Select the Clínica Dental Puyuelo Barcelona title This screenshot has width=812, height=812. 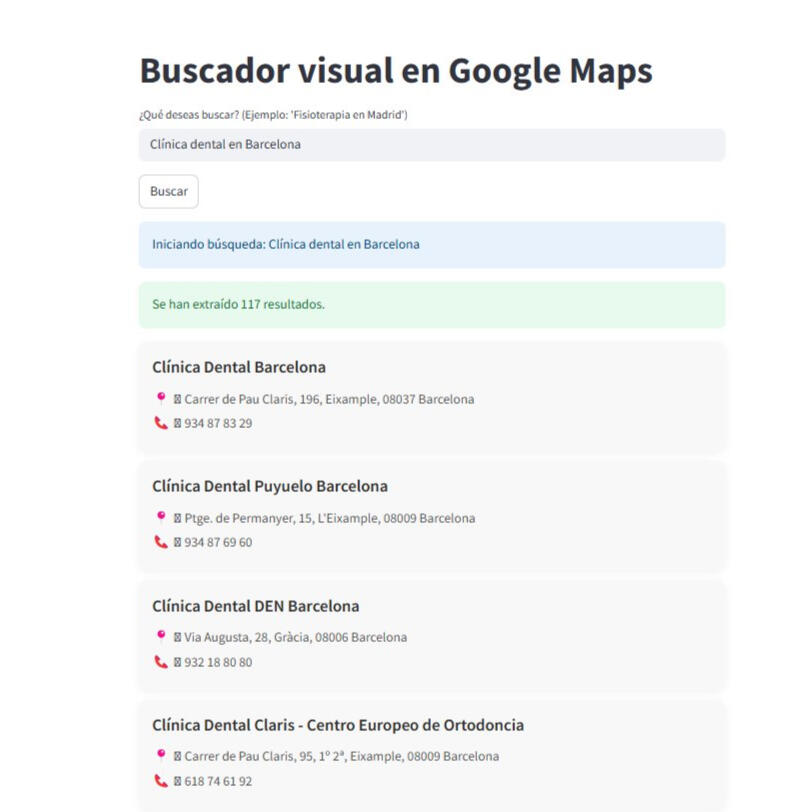tap(270, 486)
